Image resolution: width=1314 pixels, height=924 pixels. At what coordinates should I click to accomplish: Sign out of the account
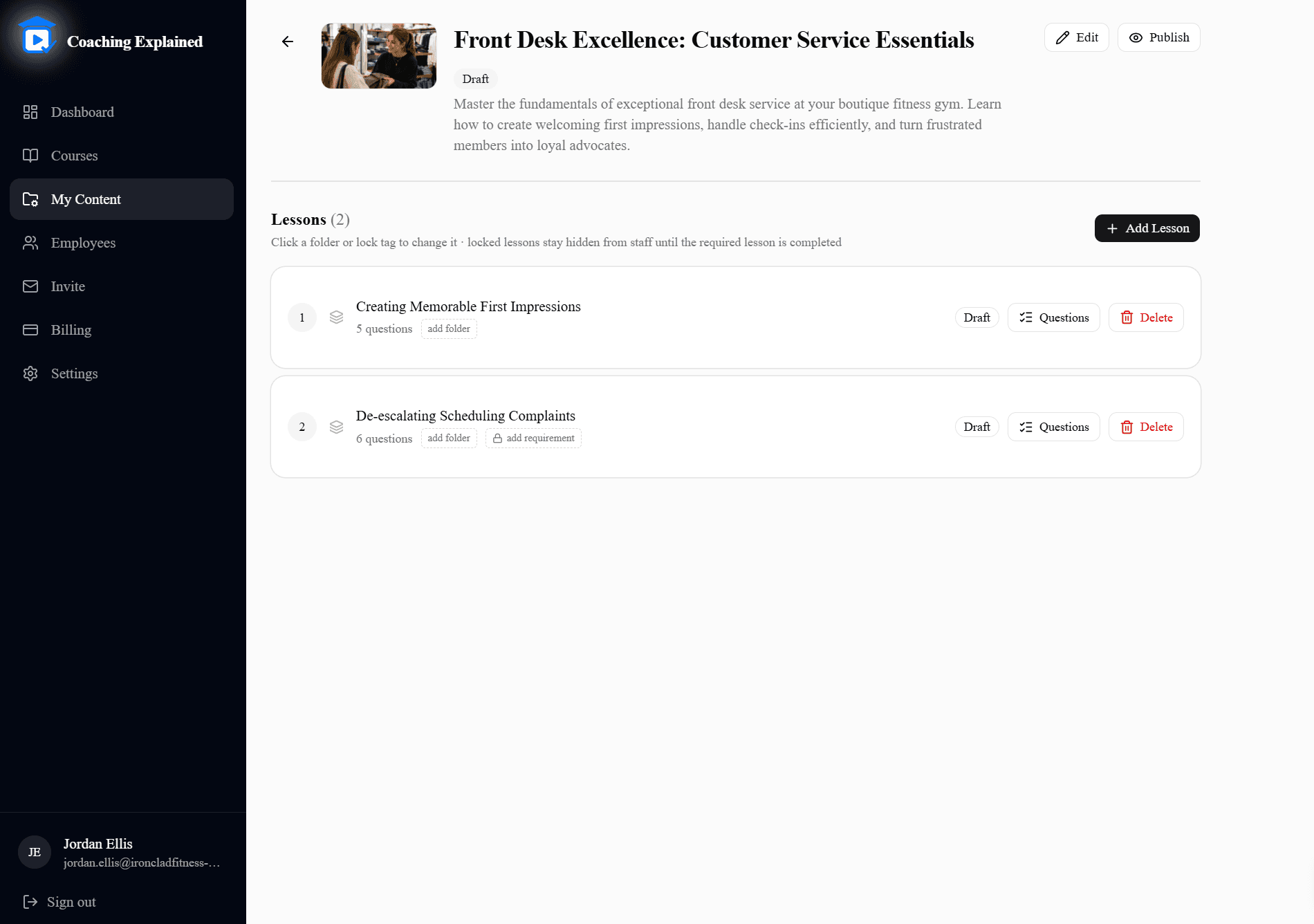coord(59,902)
